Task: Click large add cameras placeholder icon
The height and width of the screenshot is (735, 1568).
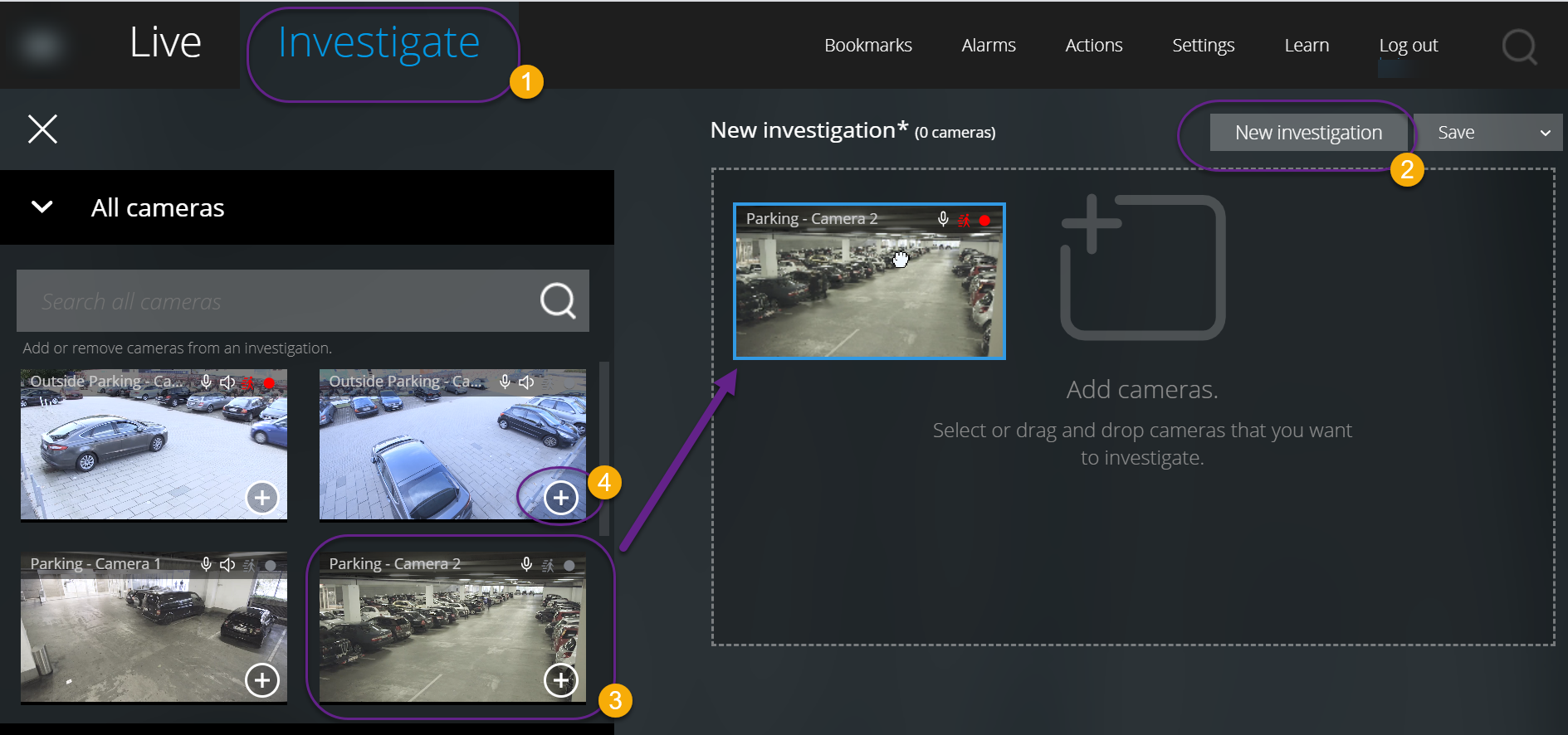Action: [1142, 267]
